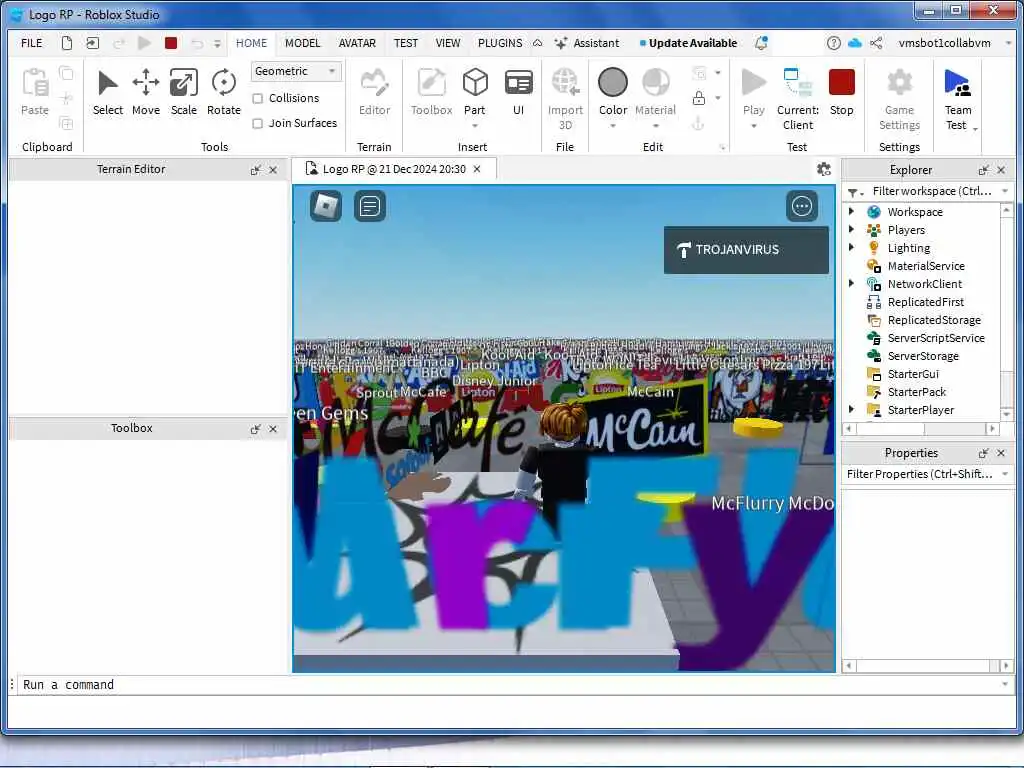The height and width of the screenshot is (768, 1024).
Task: Close the Terrain Editor panel
Action: [x=273, y=170]
